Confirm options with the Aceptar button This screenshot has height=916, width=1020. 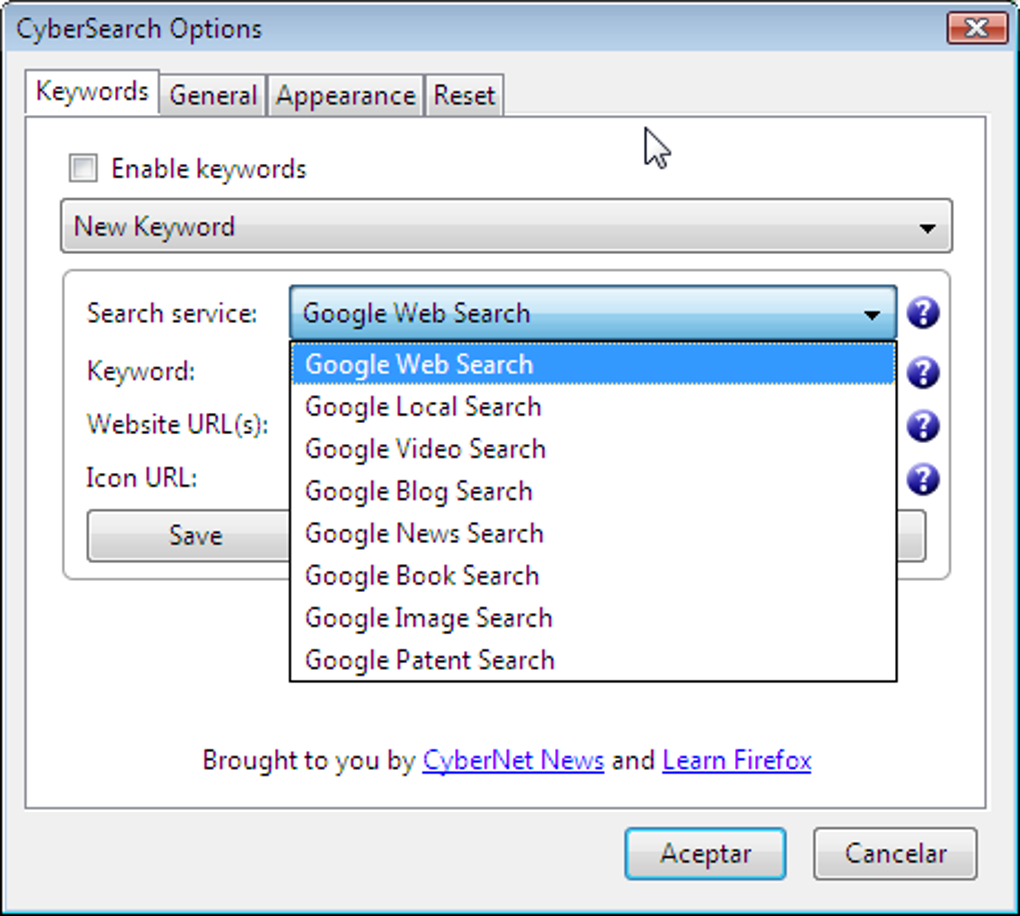click(705, 853)
